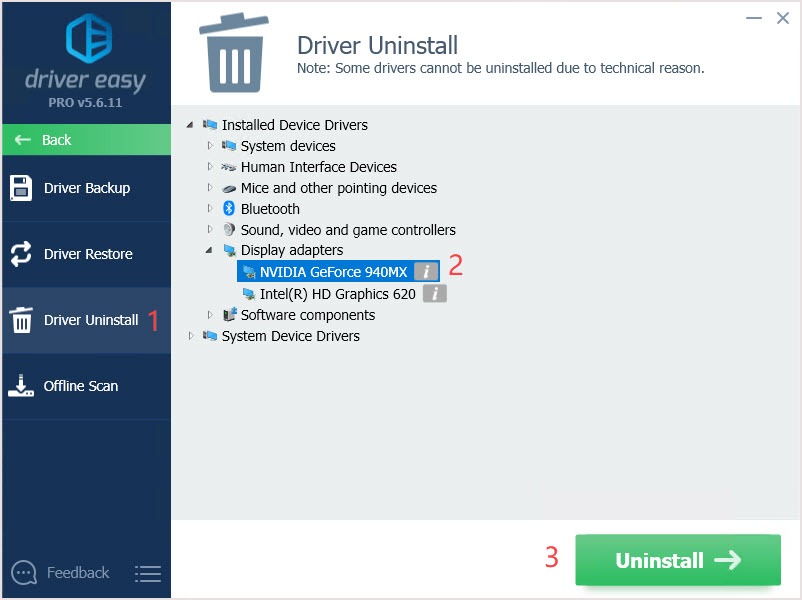
Task: Expand the System devices tree node
Action: tap(210, 146)
